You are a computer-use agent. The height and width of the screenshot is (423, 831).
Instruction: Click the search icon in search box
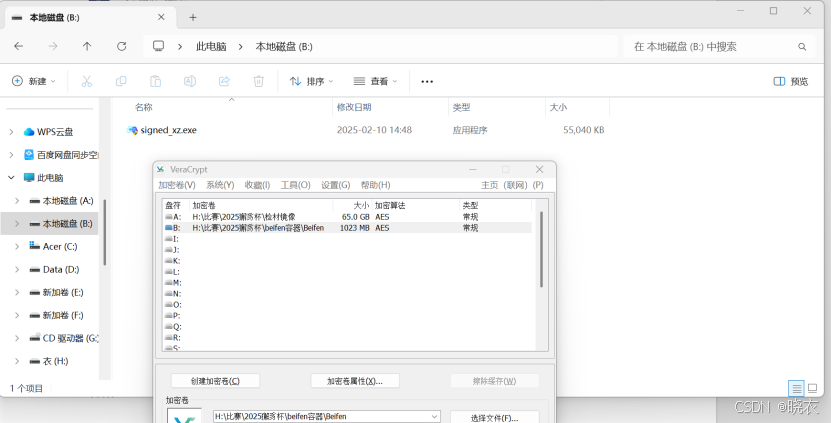click(x=802, y=47)
